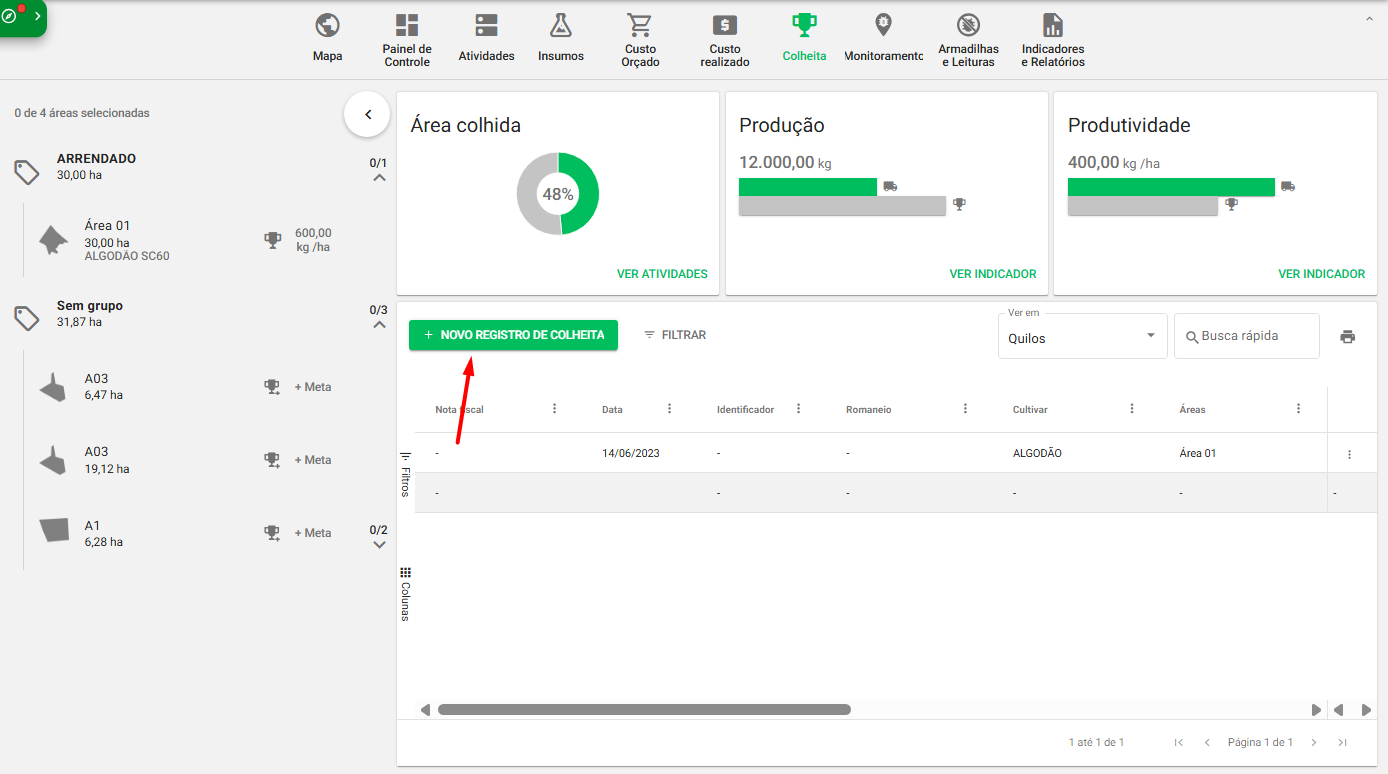This screenshot has width=1388, height=774.
Task: Open the Ver em Quilos dropdown
Action: click(1082, 337)
